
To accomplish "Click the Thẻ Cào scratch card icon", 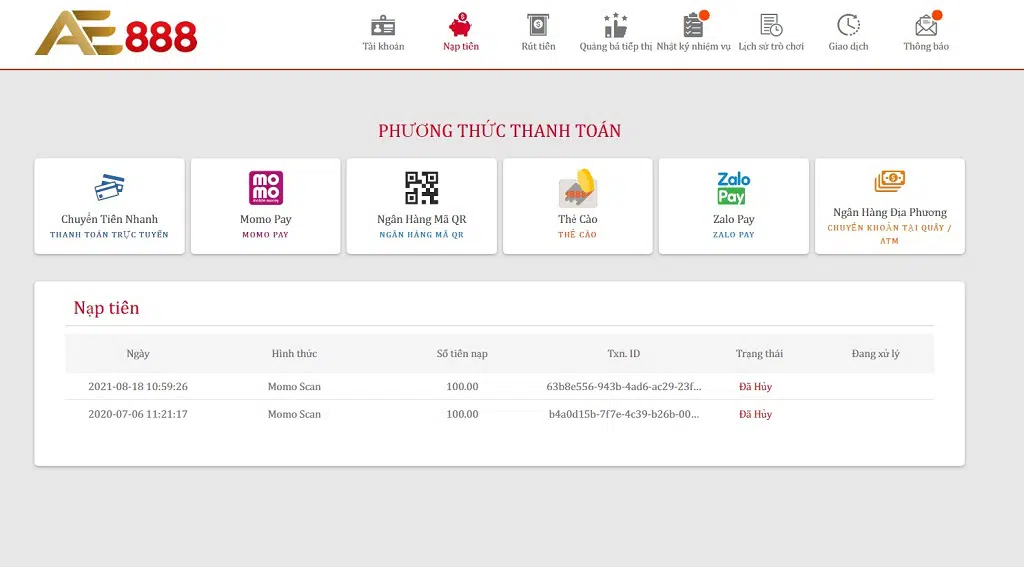I will coord(578,187).
